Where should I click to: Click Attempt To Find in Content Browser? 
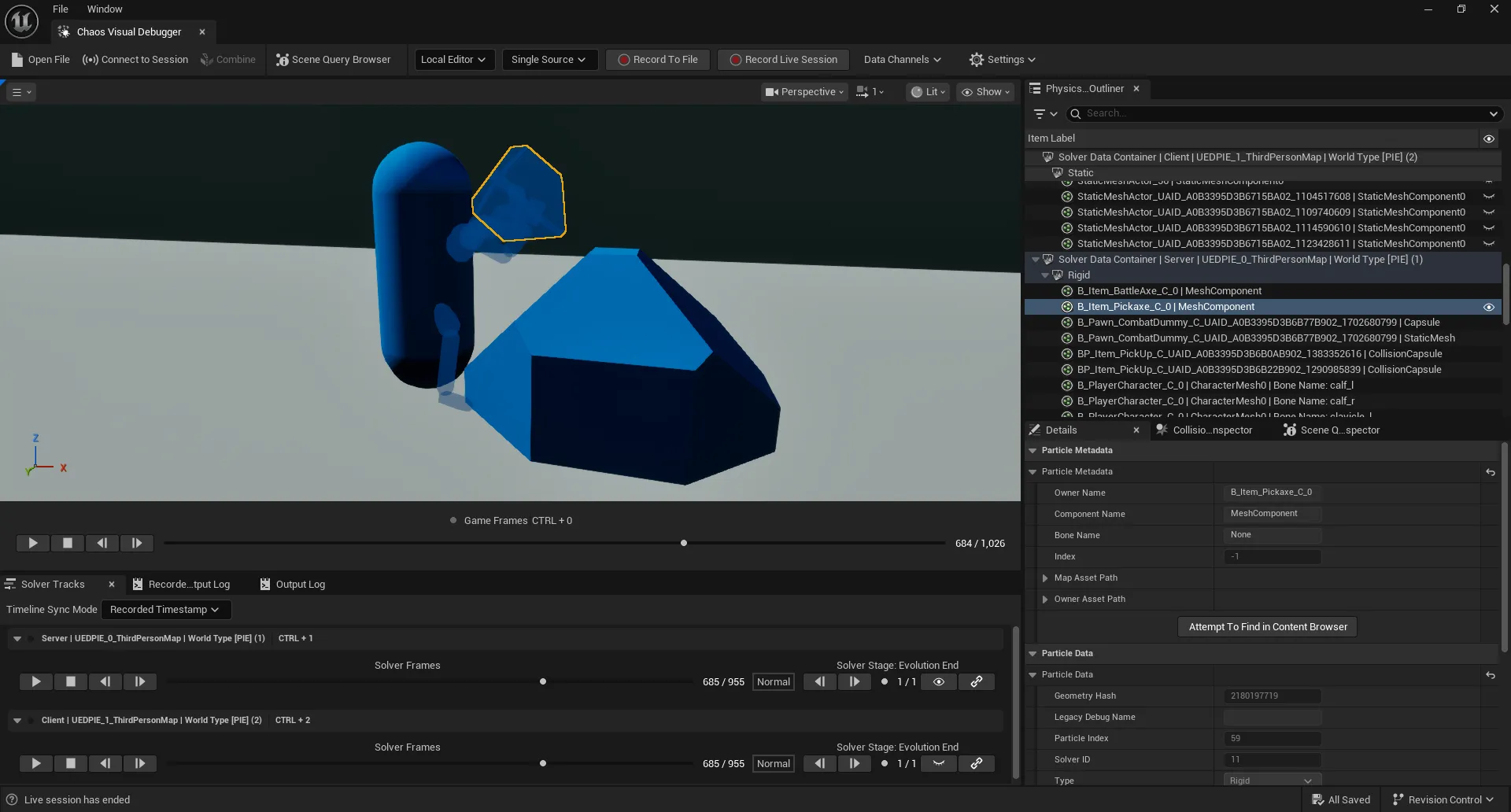click(x=1267, y=626)
